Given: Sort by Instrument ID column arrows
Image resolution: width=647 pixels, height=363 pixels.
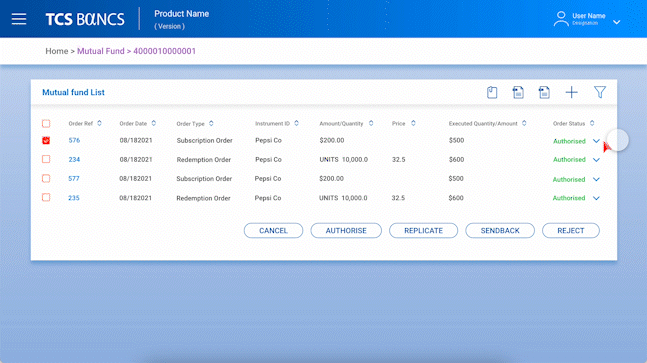Looking at the screenshot, I should tap(296, 123).
